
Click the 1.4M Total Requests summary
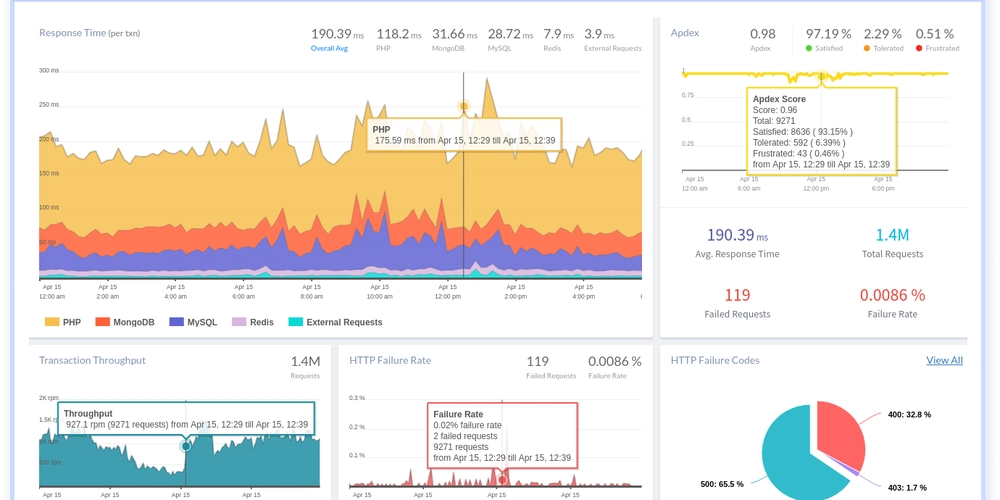(892, 235)
